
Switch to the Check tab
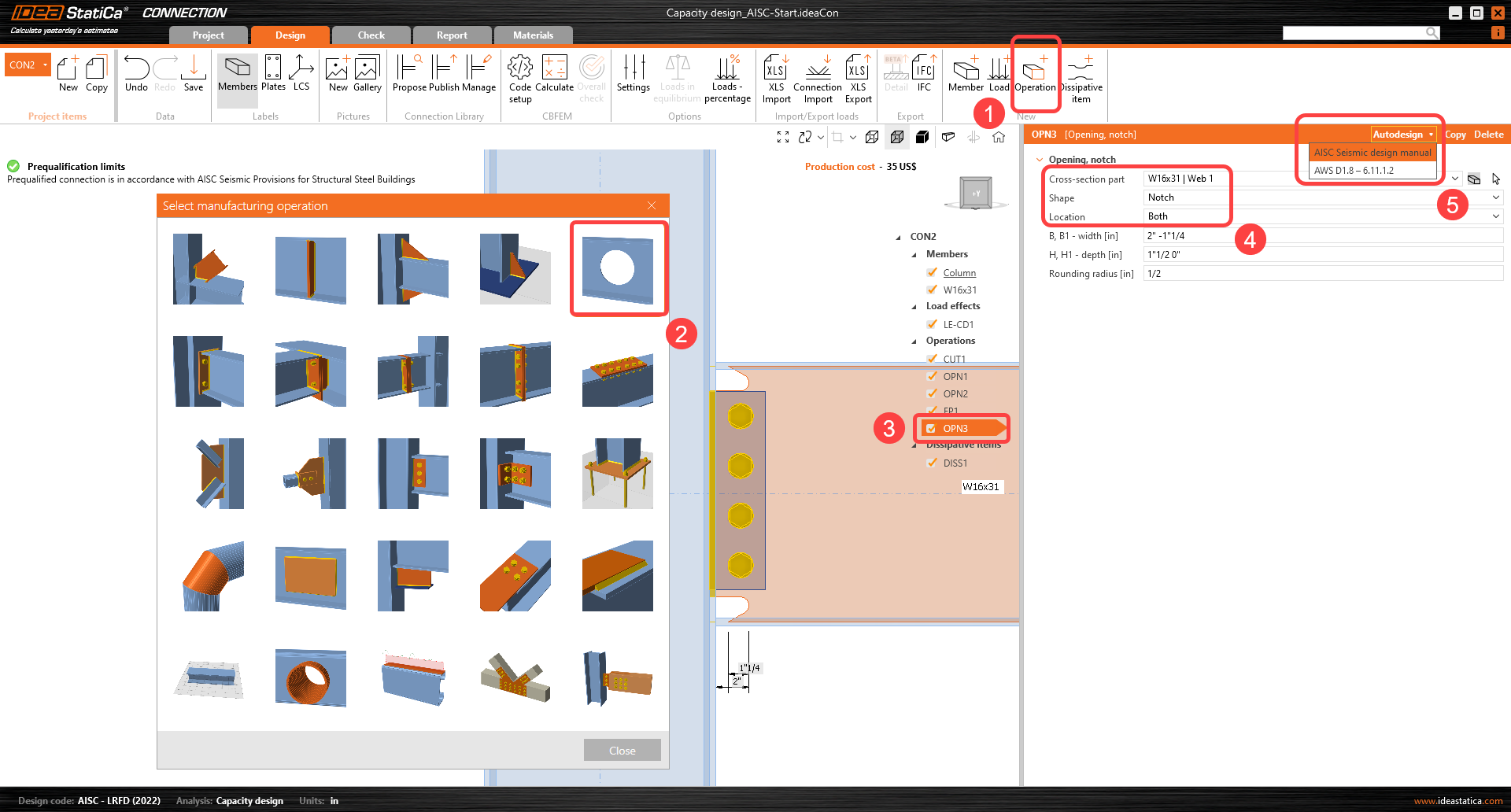[x=371, y=35]
